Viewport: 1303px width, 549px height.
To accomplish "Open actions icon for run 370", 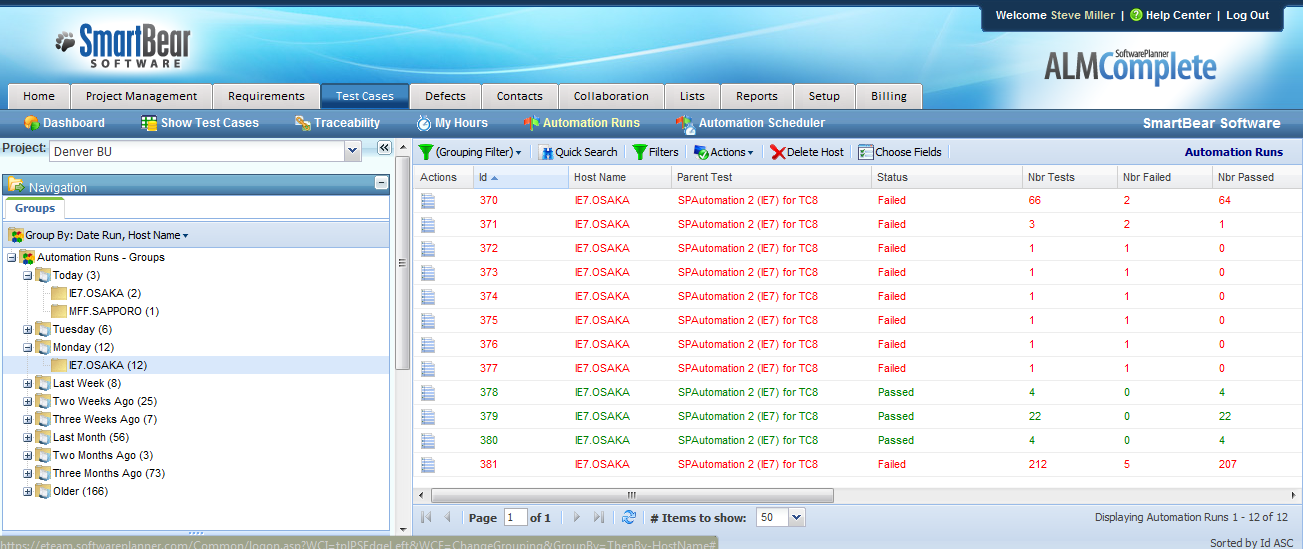I will coord(429,200).
